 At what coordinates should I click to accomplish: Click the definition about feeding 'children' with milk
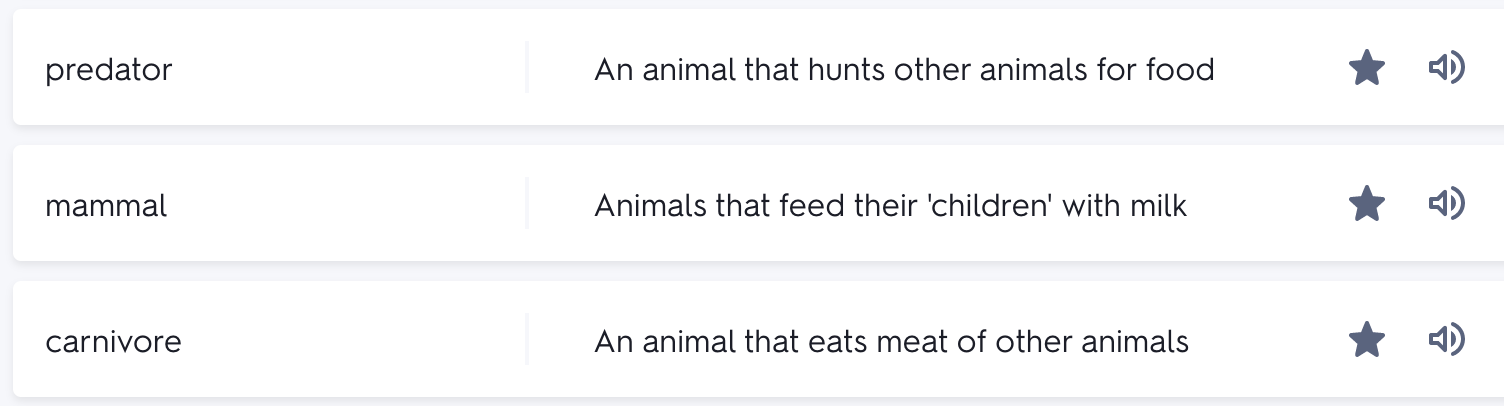pos(891,206)
